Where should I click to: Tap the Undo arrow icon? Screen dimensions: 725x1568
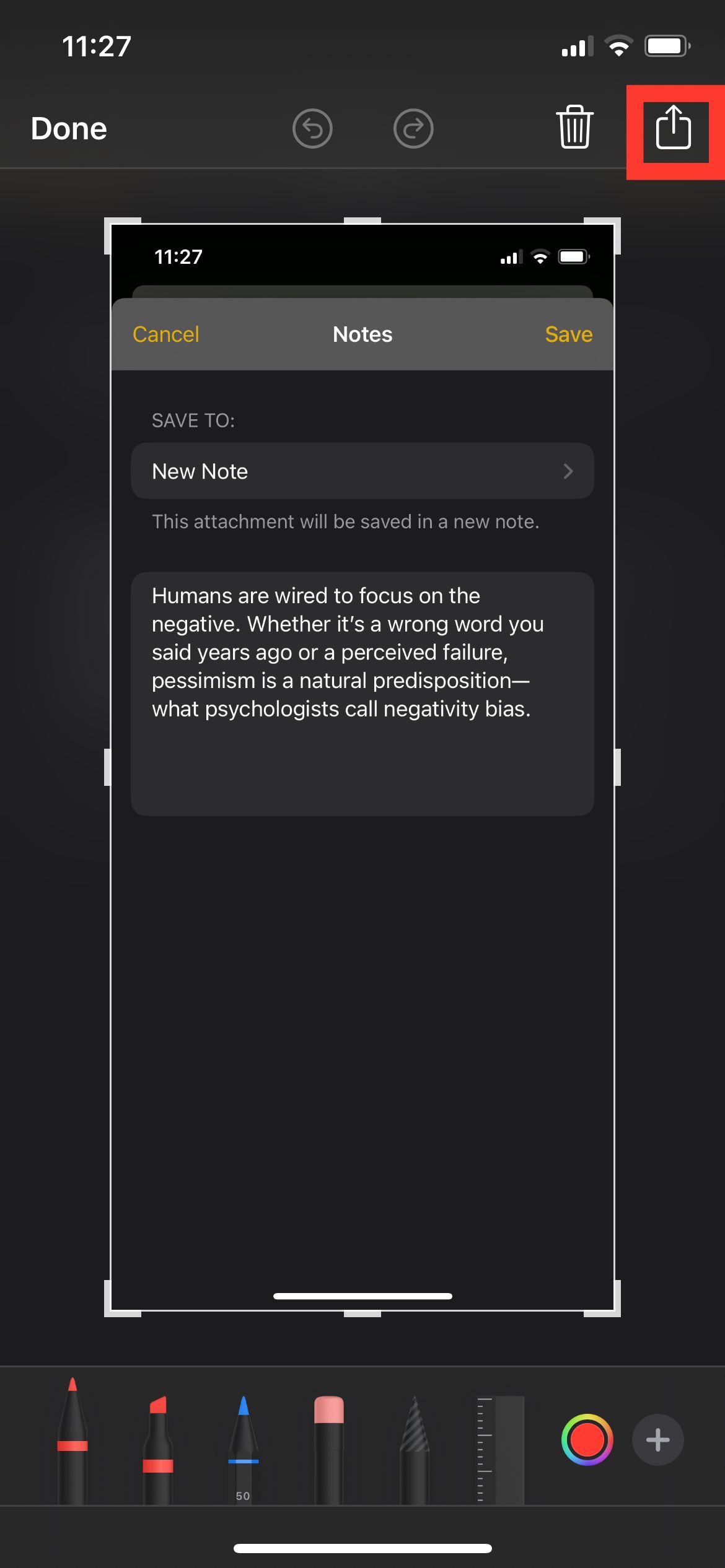click(312, 129)
